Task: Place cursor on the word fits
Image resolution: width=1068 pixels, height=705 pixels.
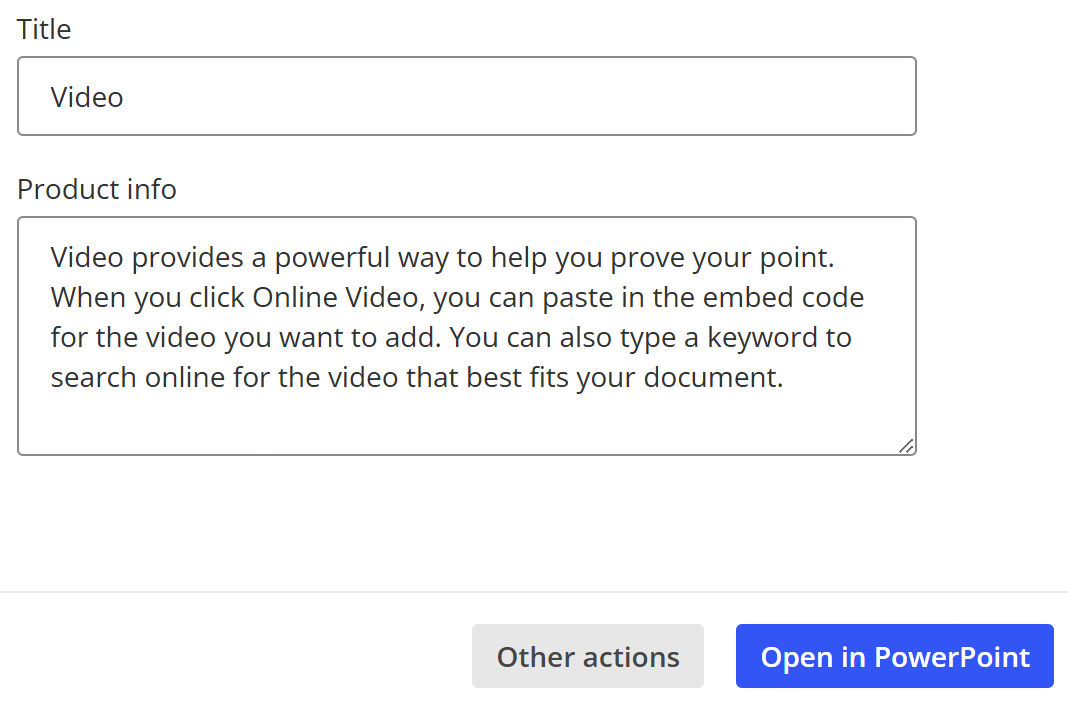Action: (549, 378)
